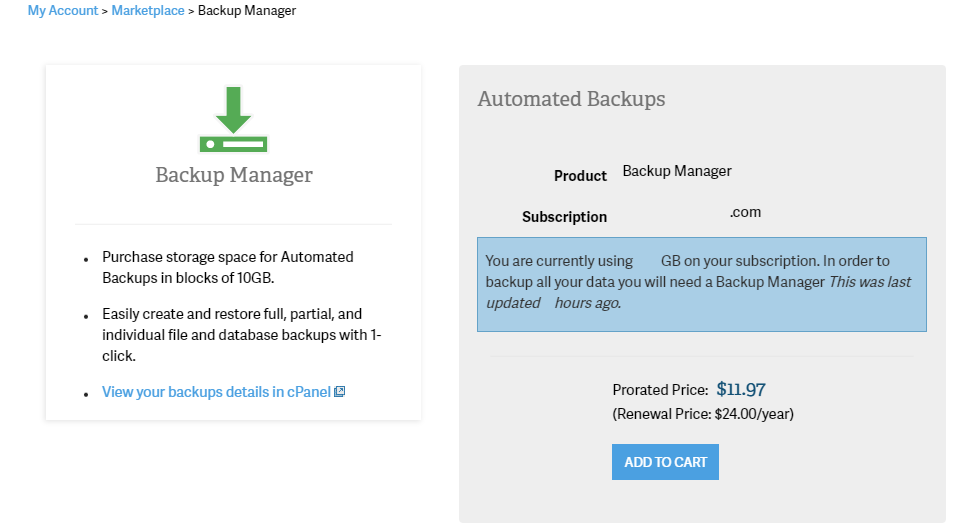954x528 pixels.
Task: Open the Marketplace breadcrumb link
Action: [x=148, y=11]
